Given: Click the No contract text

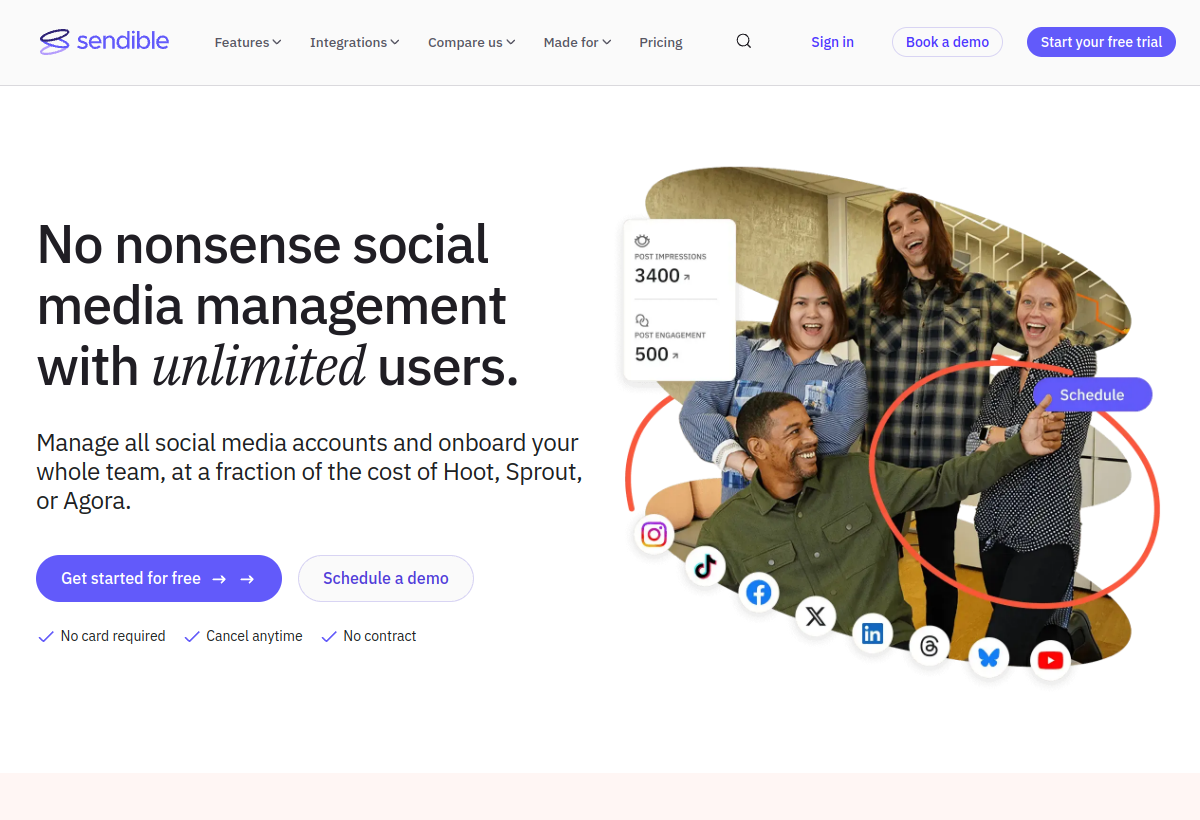Looking at the screenshot, I should click(380, 636).
